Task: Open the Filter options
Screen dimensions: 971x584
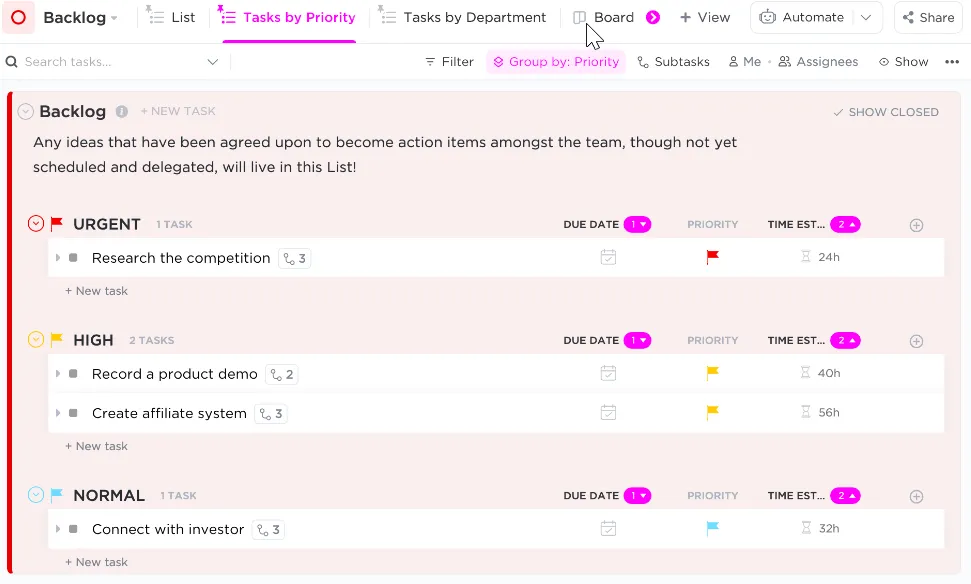Action: point(450,61)
